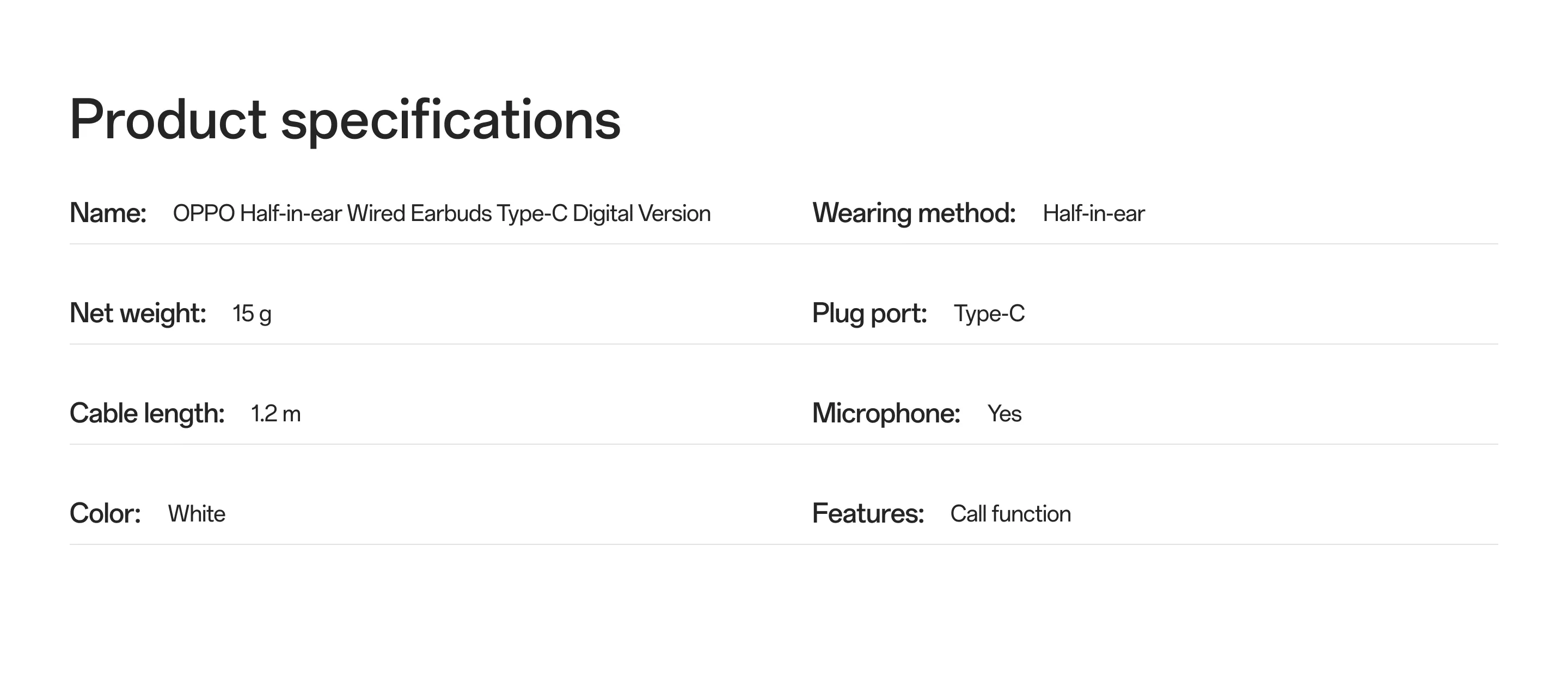The image size is (1568, 675).
Task: Select the "White" color value
Action: point(197,514)
